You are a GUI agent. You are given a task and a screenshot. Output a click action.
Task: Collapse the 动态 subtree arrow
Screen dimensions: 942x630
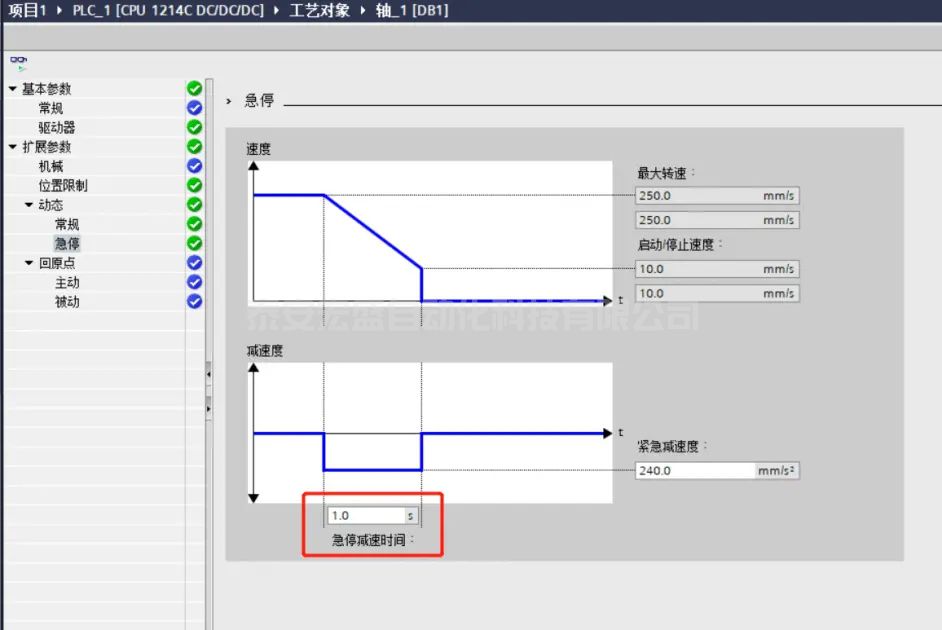[x=29, y=205]
